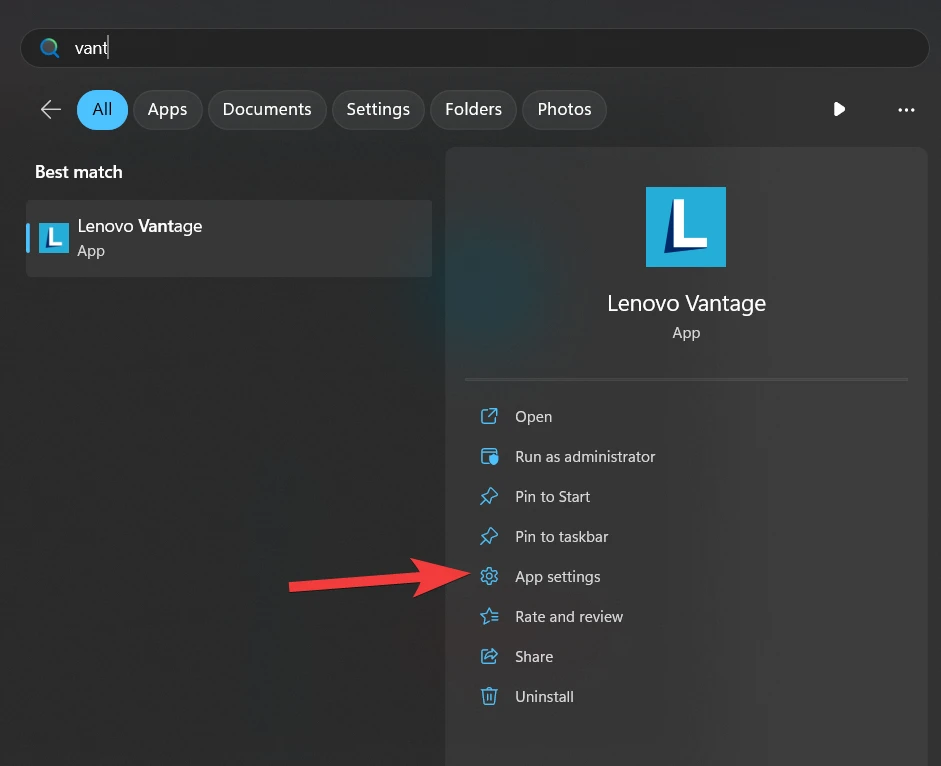
Task: Switch to the Documents filter tab
Action: coord(267,109)
